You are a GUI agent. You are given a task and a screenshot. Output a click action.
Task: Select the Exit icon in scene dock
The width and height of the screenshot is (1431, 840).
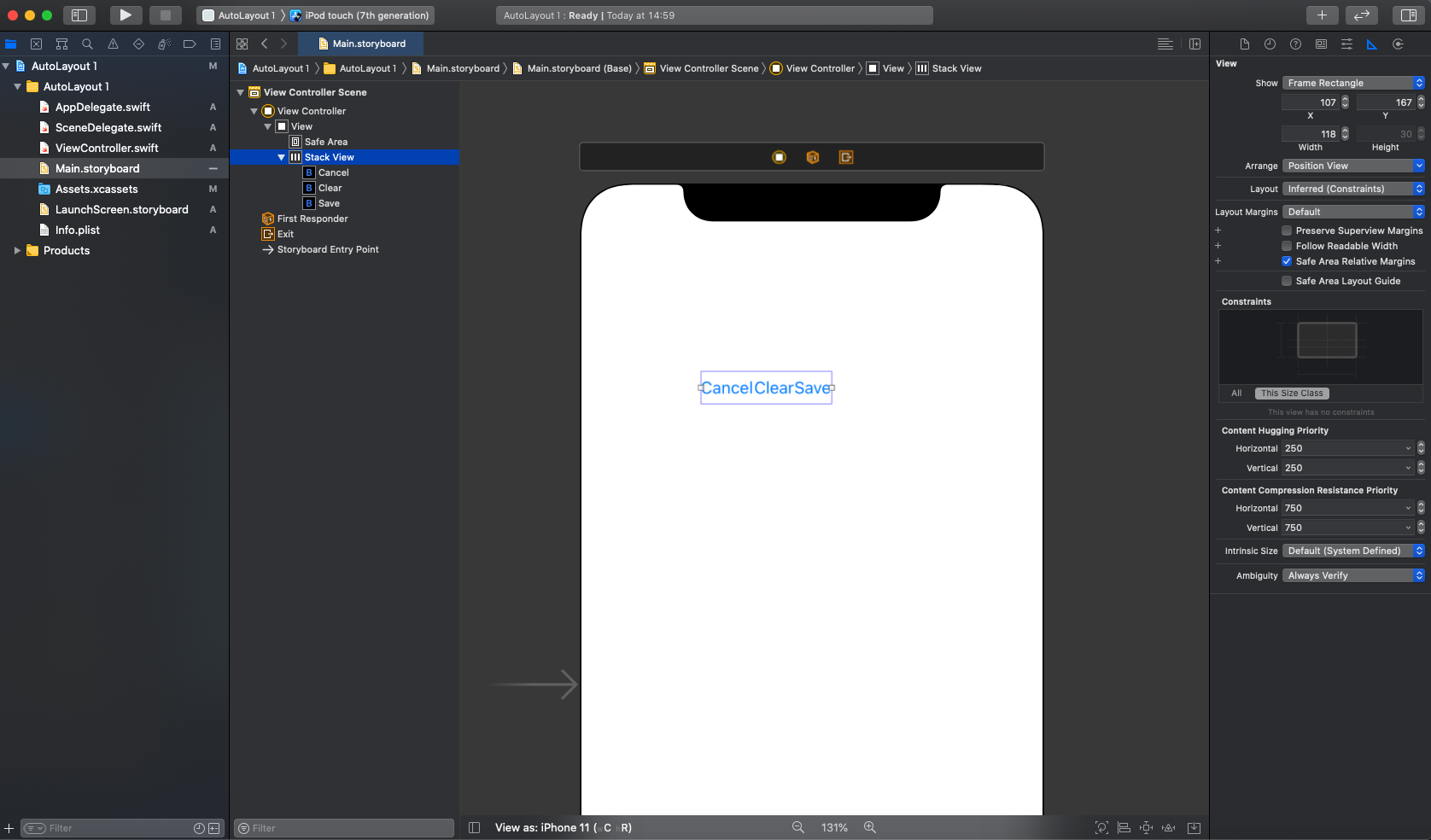[846, 157]
